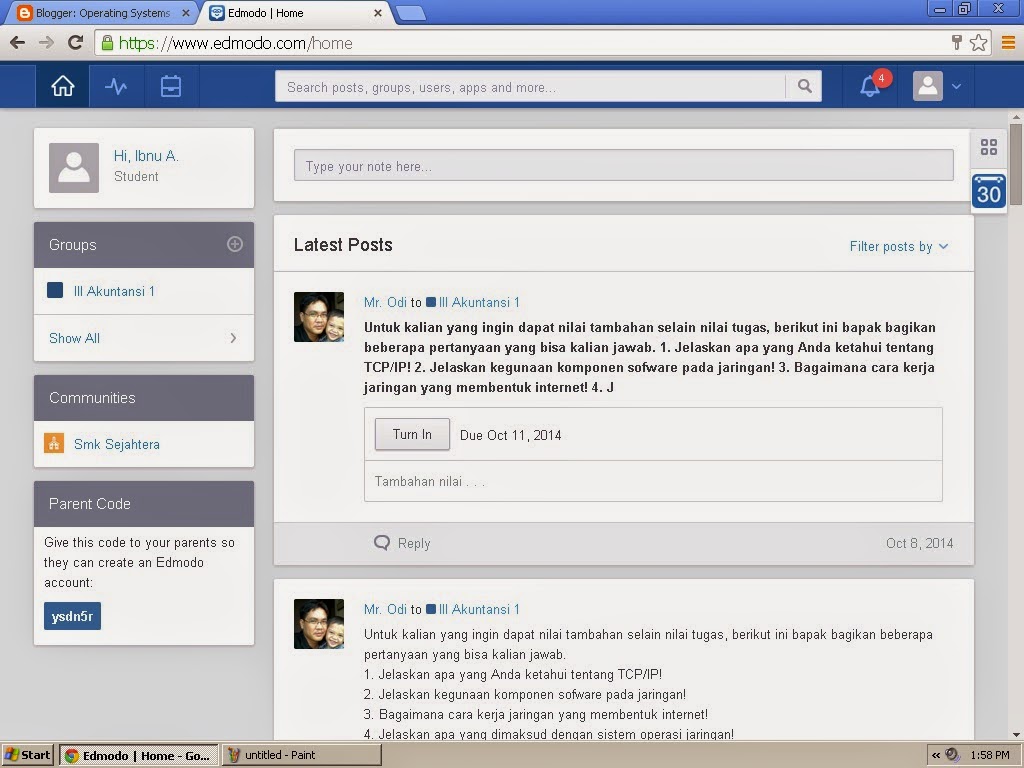Screen dimensions: 1024x768
Task: Click Mr. Odi name on second post
Action: coord(385,609)
